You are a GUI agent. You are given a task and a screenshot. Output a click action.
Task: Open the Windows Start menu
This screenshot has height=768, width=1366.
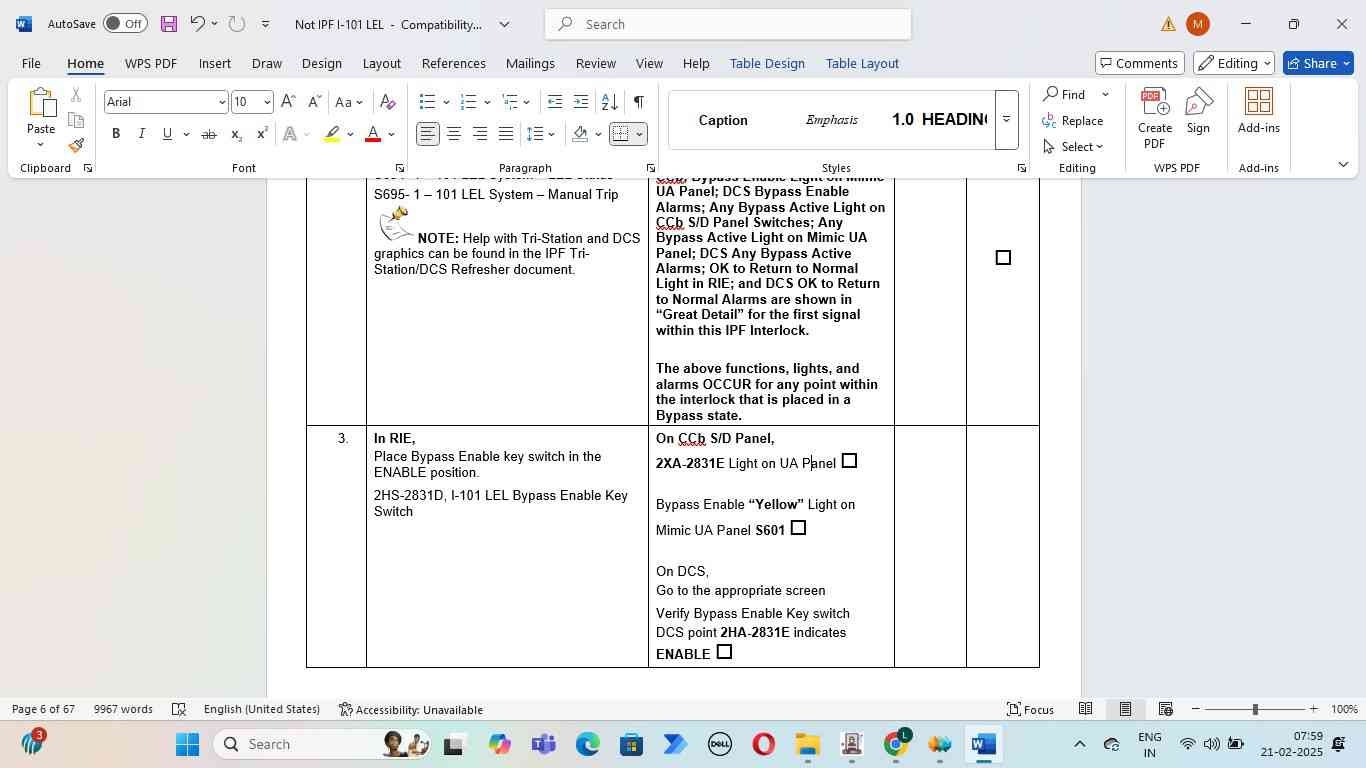[x=188, y=744]
